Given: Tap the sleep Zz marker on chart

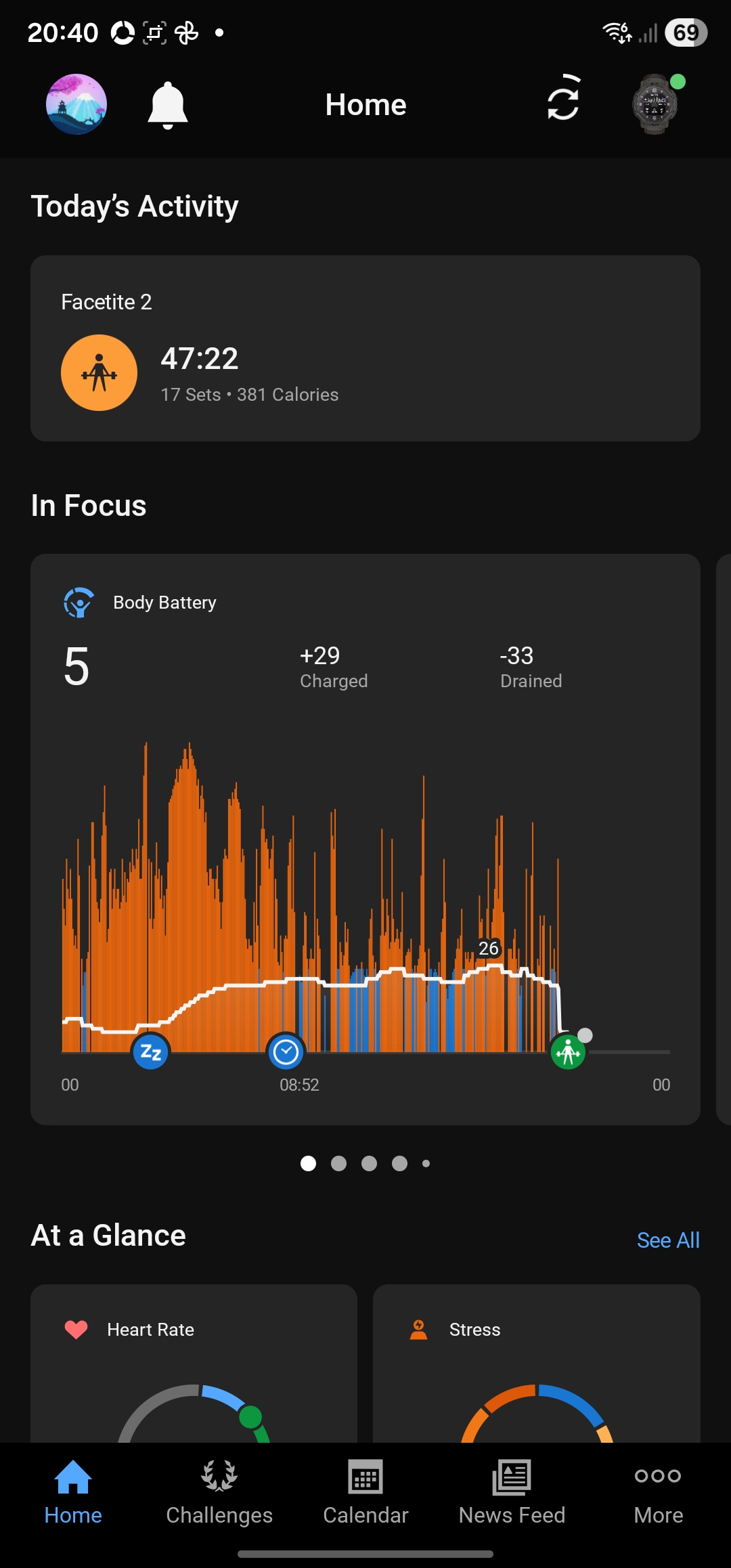Looking at the screenshot, I should coord(150,1052).
